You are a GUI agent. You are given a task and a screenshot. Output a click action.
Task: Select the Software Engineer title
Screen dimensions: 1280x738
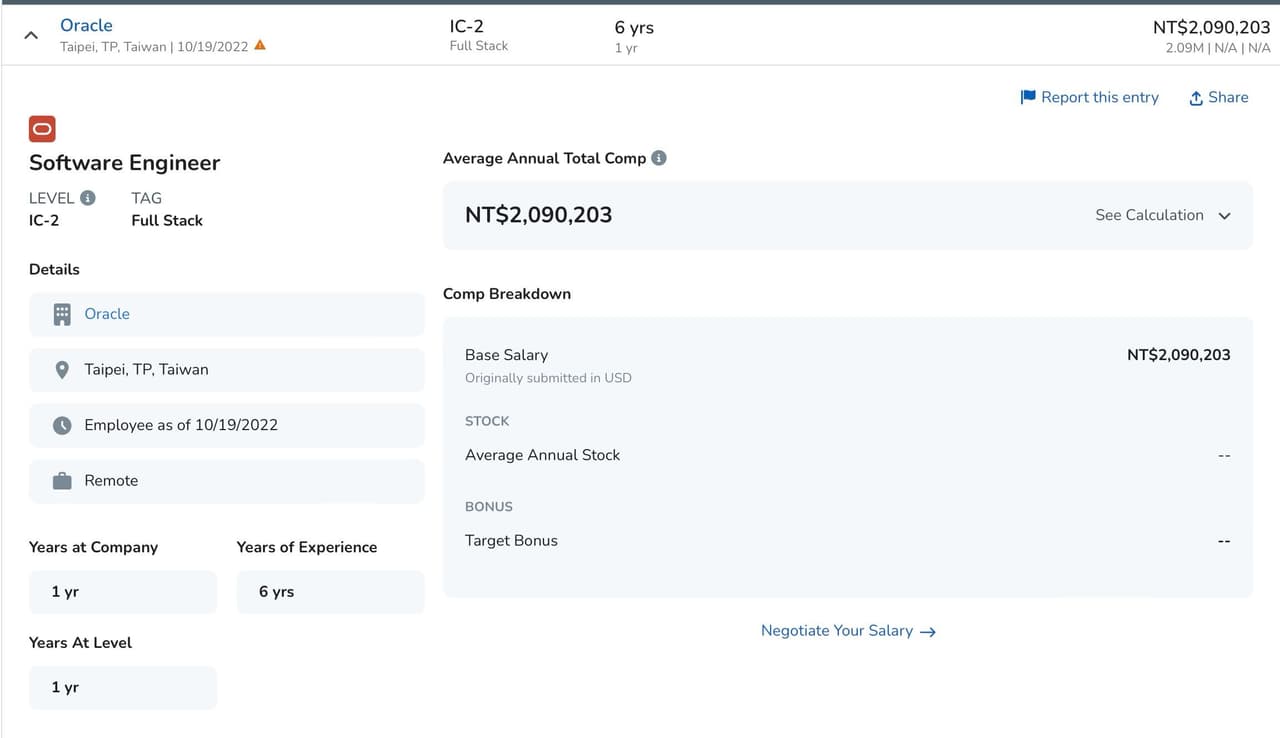click(124, 163)
